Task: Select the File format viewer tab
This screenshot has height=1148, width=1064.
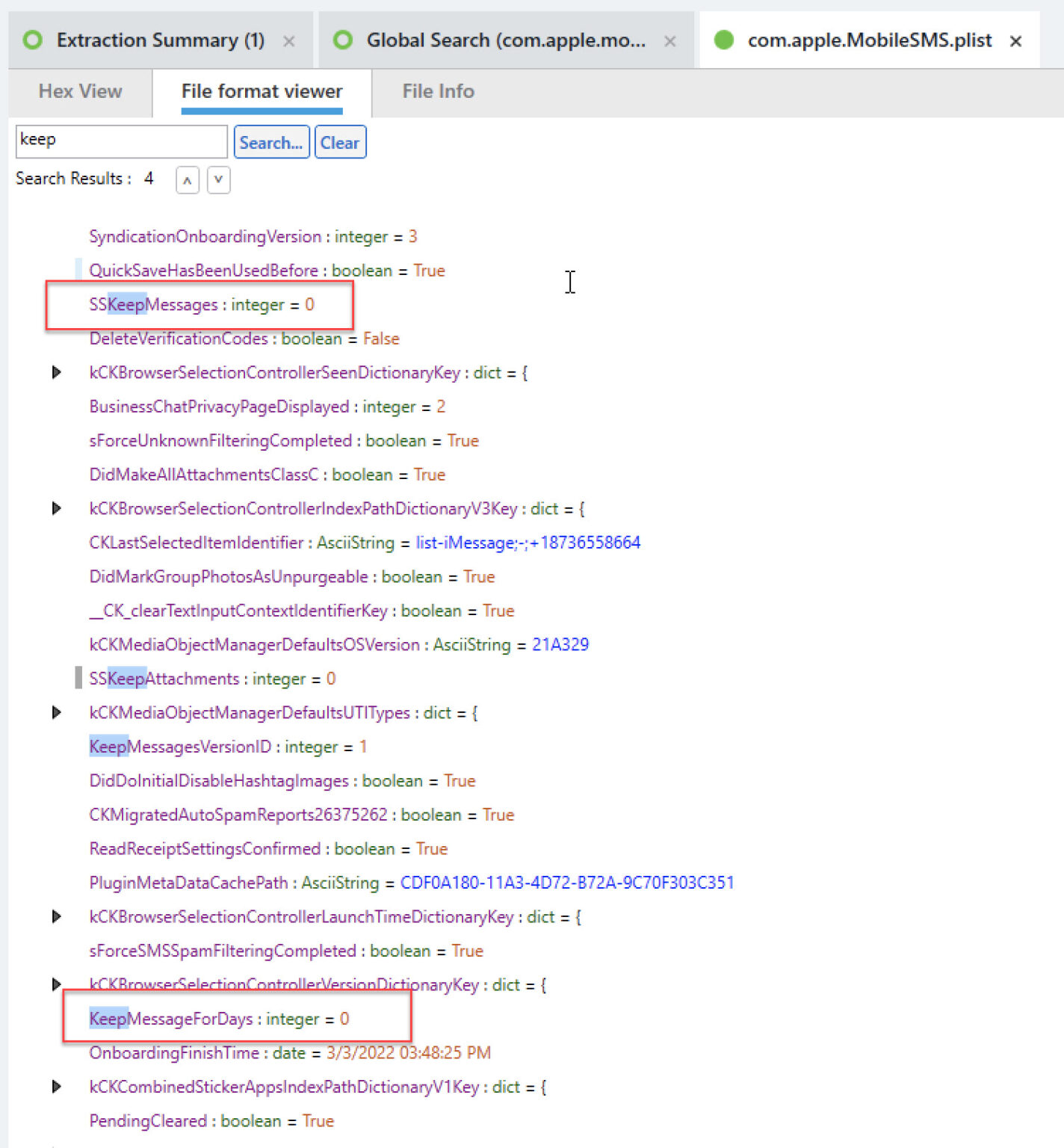Action: tap(262, 91)
